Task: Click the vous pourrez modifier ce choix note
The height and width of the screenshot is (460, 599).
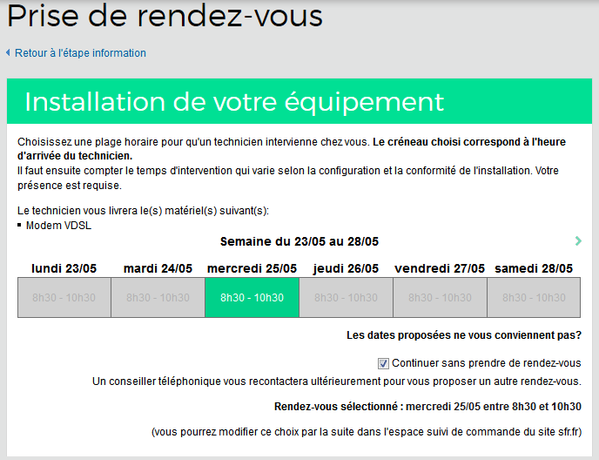Action: [366, 432]
